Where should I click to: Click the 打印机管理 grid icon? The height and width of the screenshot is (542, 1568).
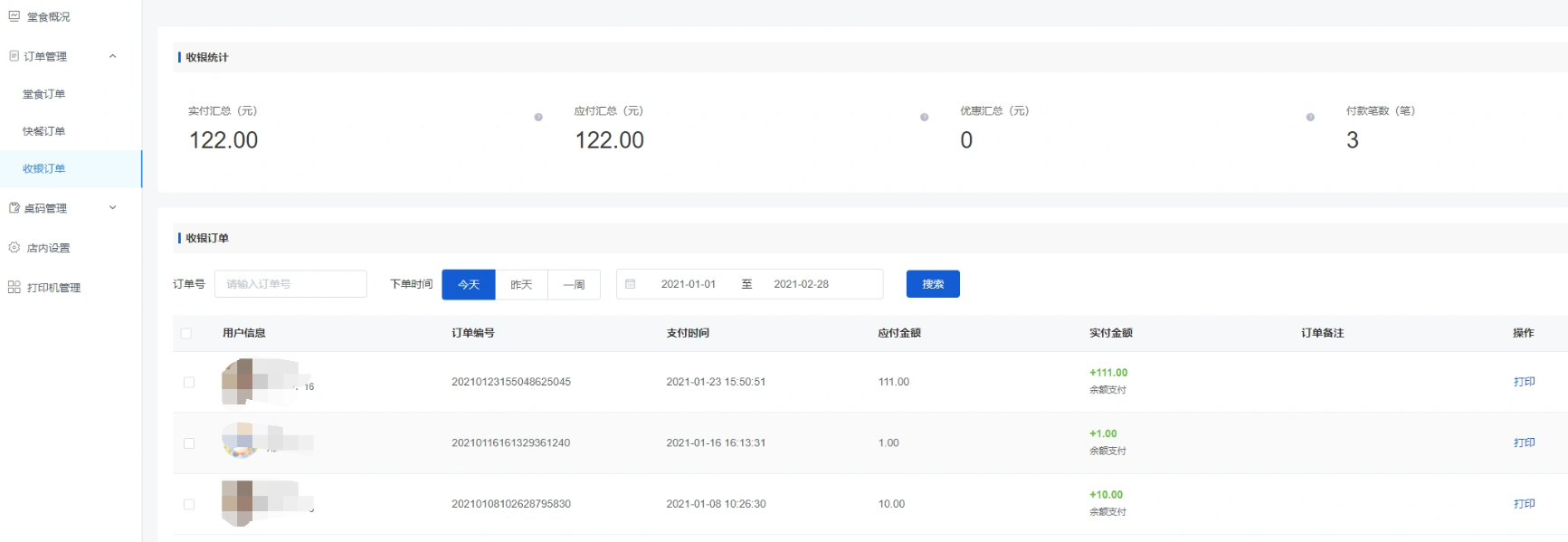14,287
